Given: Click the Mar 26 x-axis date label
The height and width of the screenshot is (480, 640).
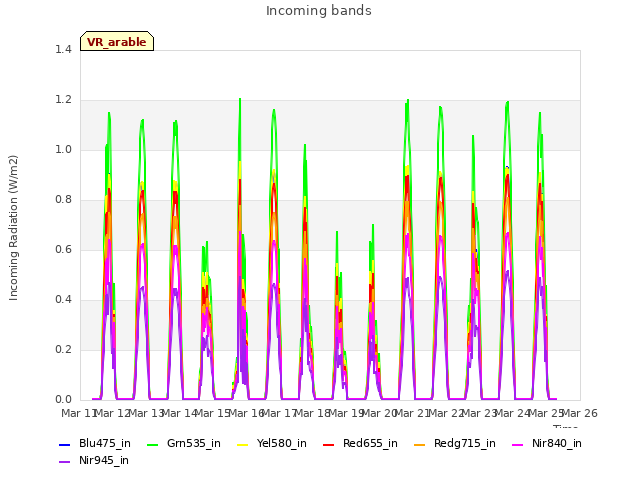Looking at the screenshot, I should coord(580,413).
